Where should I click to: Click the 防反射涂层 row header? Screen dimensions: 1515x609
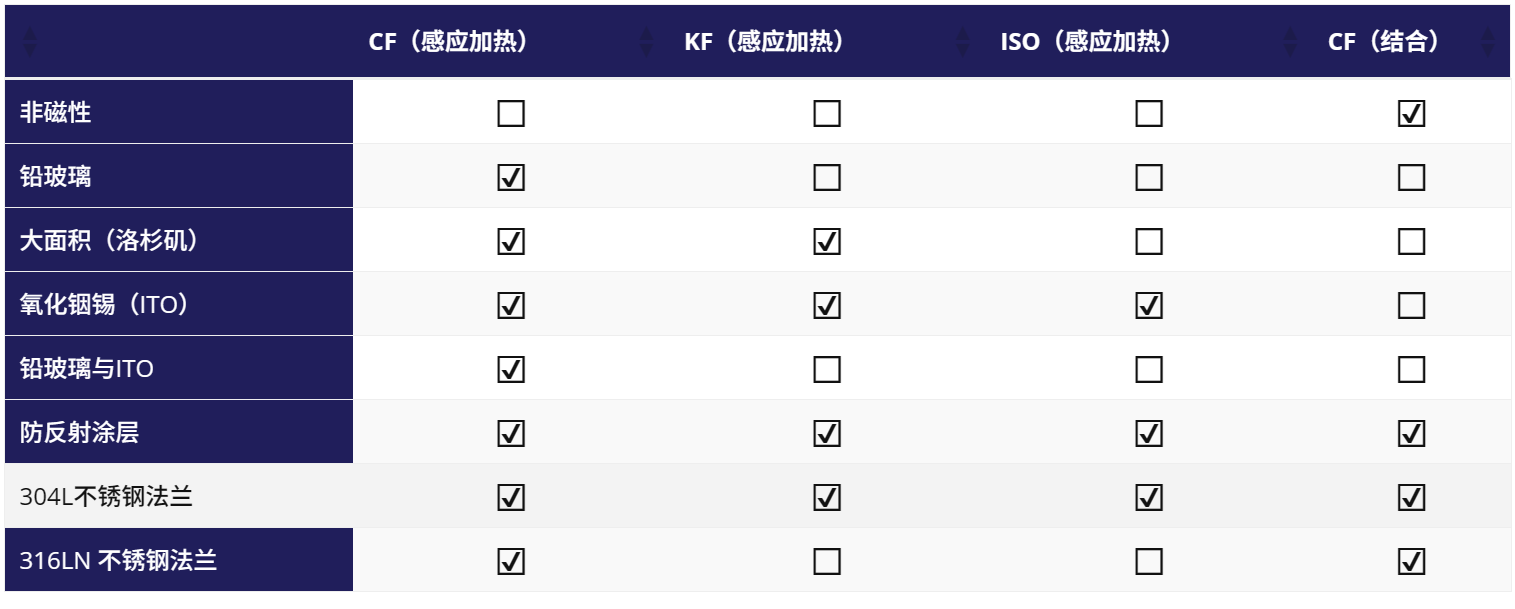click(x=79, y=433)
